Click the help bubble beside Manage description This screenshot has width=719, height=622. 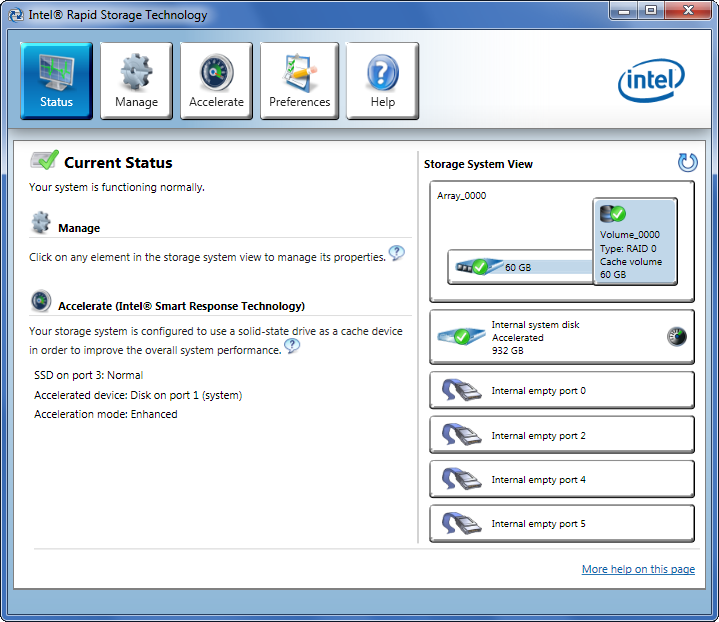397,253
